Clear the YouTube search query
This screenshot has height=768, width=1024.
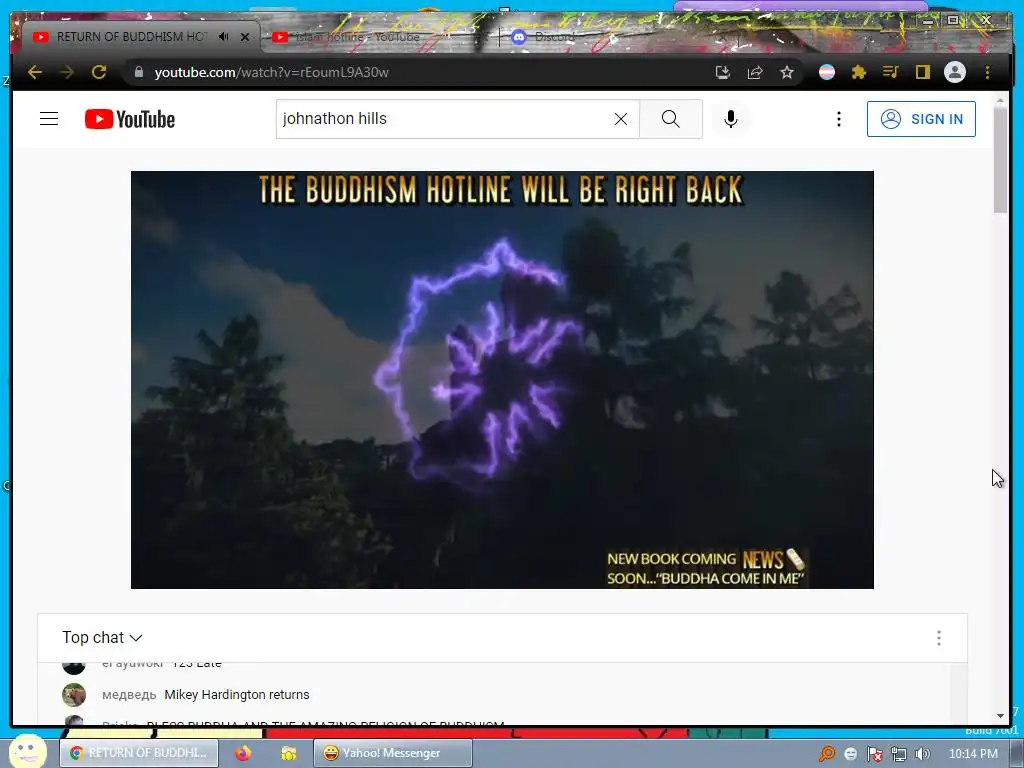[621, 119]
